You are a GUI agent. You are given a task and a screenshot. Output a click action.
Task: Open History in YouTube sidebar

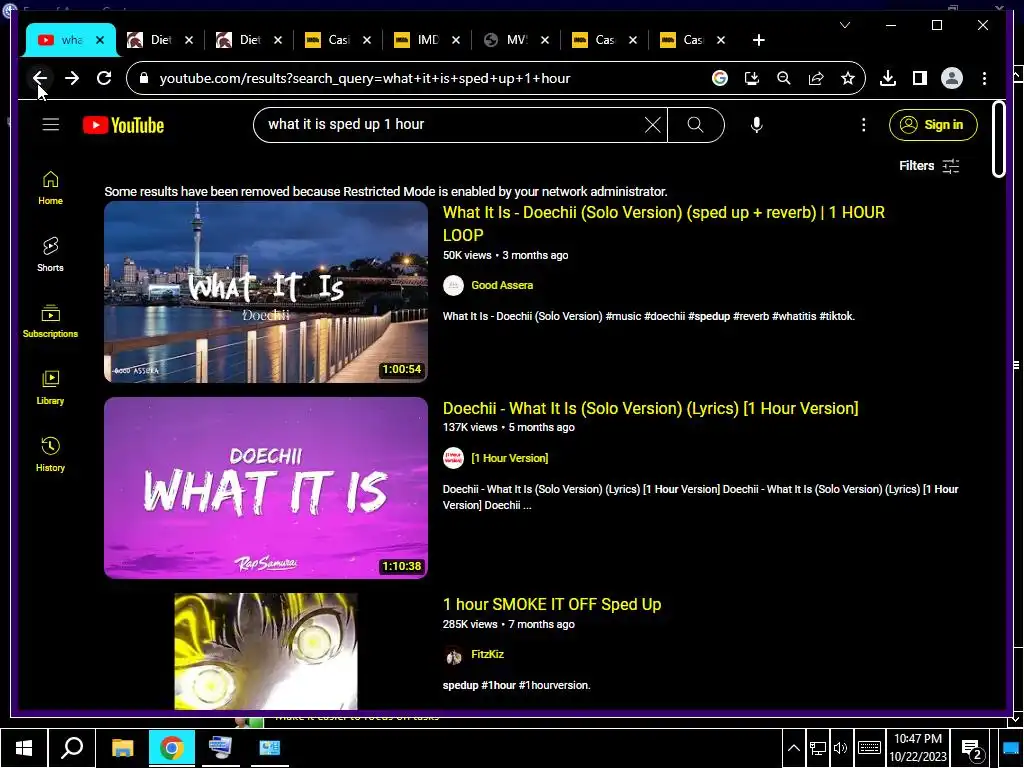point(50,455)
